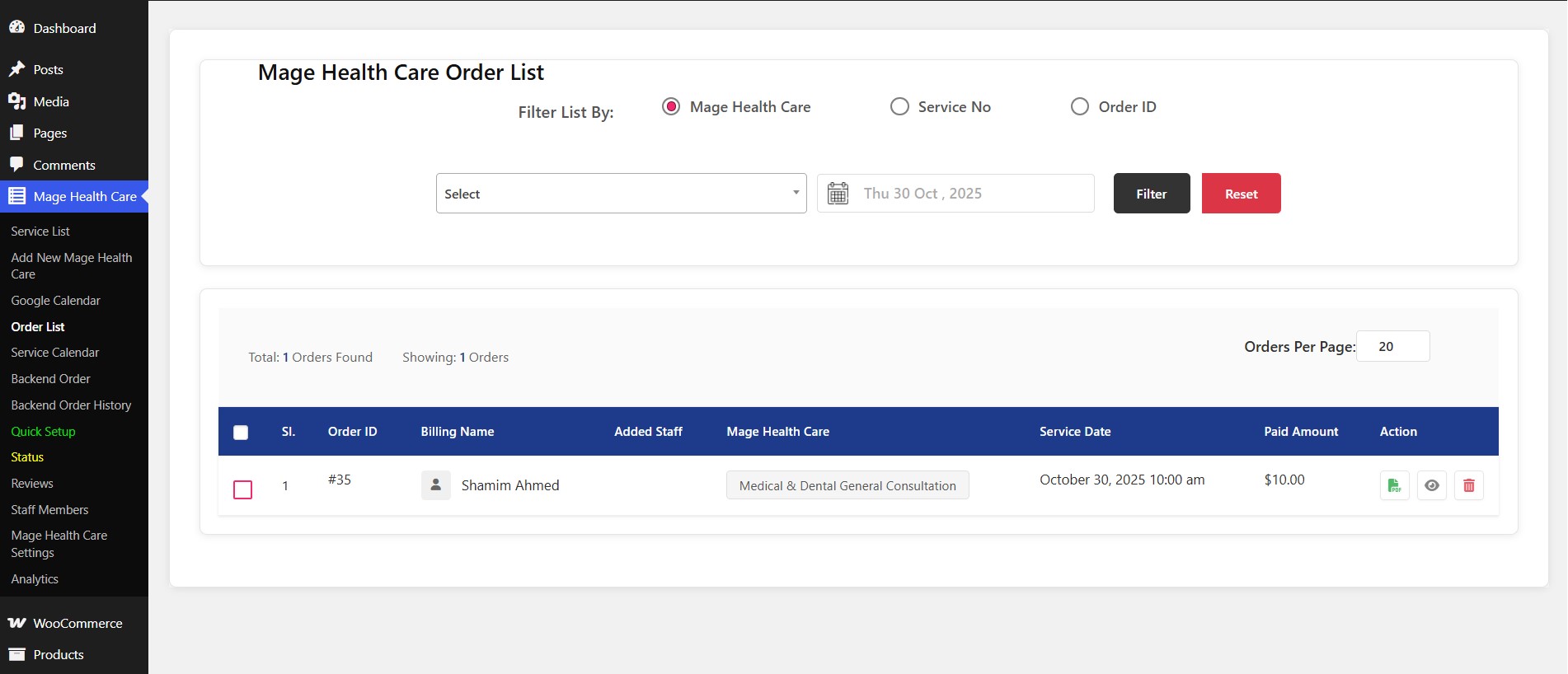Image resolution: width=1568 pixels, height=674 pixels.
Task: Click the Orders Per Page field
Action: point(1392,347)
